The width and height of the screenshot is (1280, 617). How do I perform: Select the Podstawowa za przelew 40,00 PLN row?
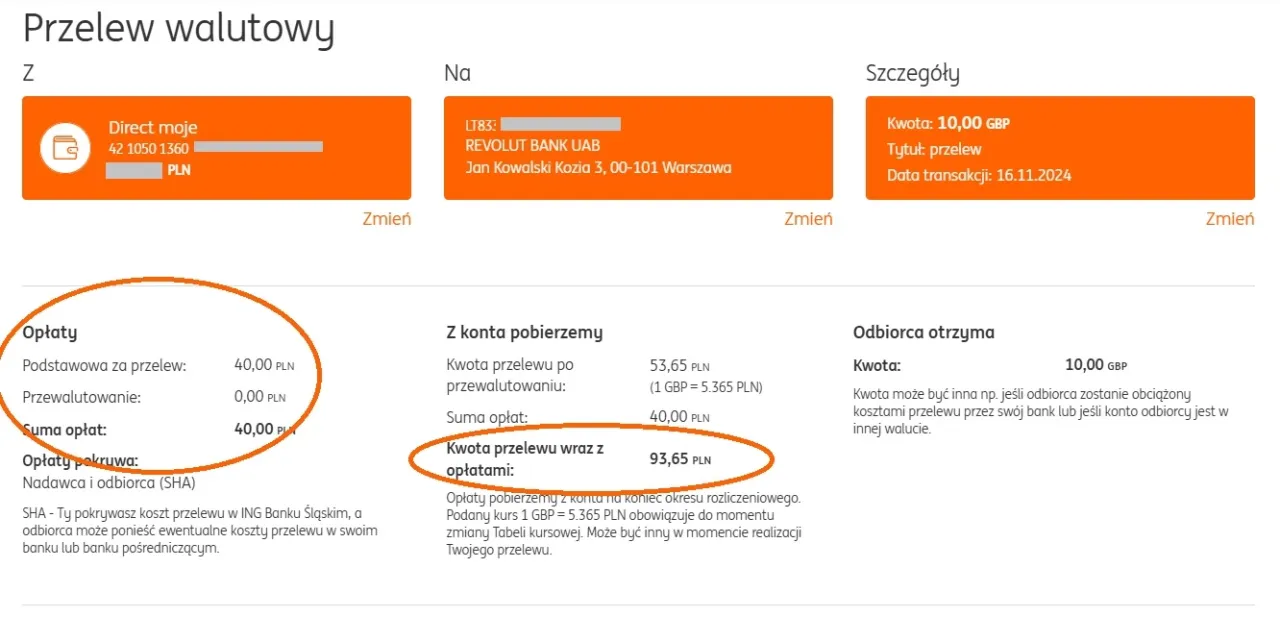pyautogui.click(x=150, y=365)
